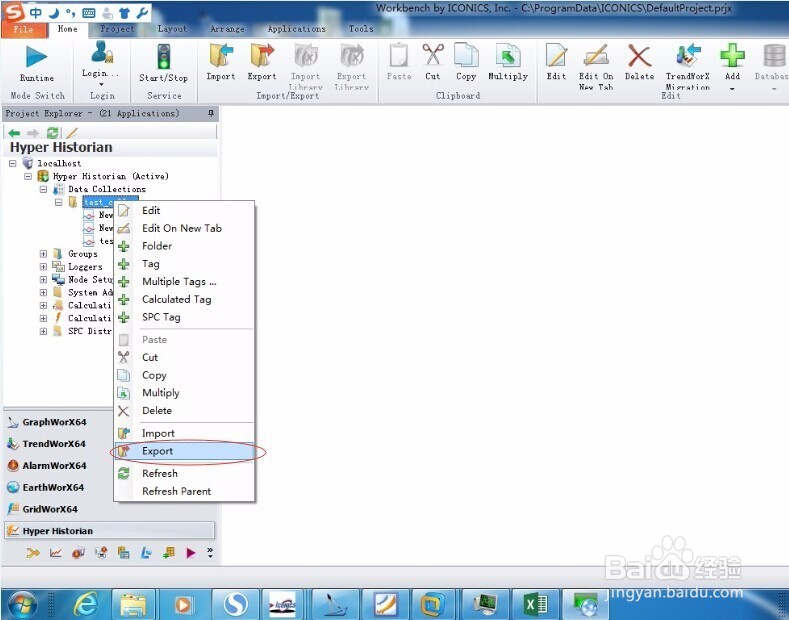The height and width of the screenshot is (620, 789).
Task: Open the EarthWorX64 application pane
Action: [54, 487]
